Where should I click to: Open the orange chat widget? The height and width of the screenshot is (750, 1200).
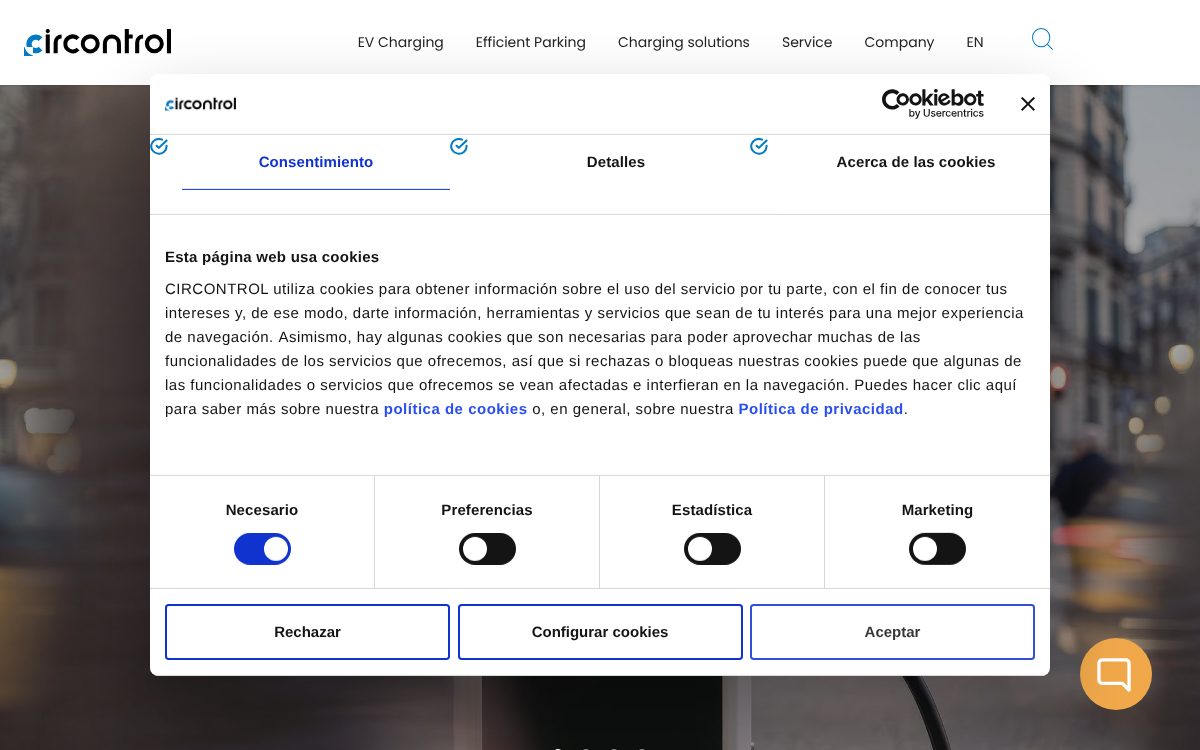click(x=1116, y=674)
